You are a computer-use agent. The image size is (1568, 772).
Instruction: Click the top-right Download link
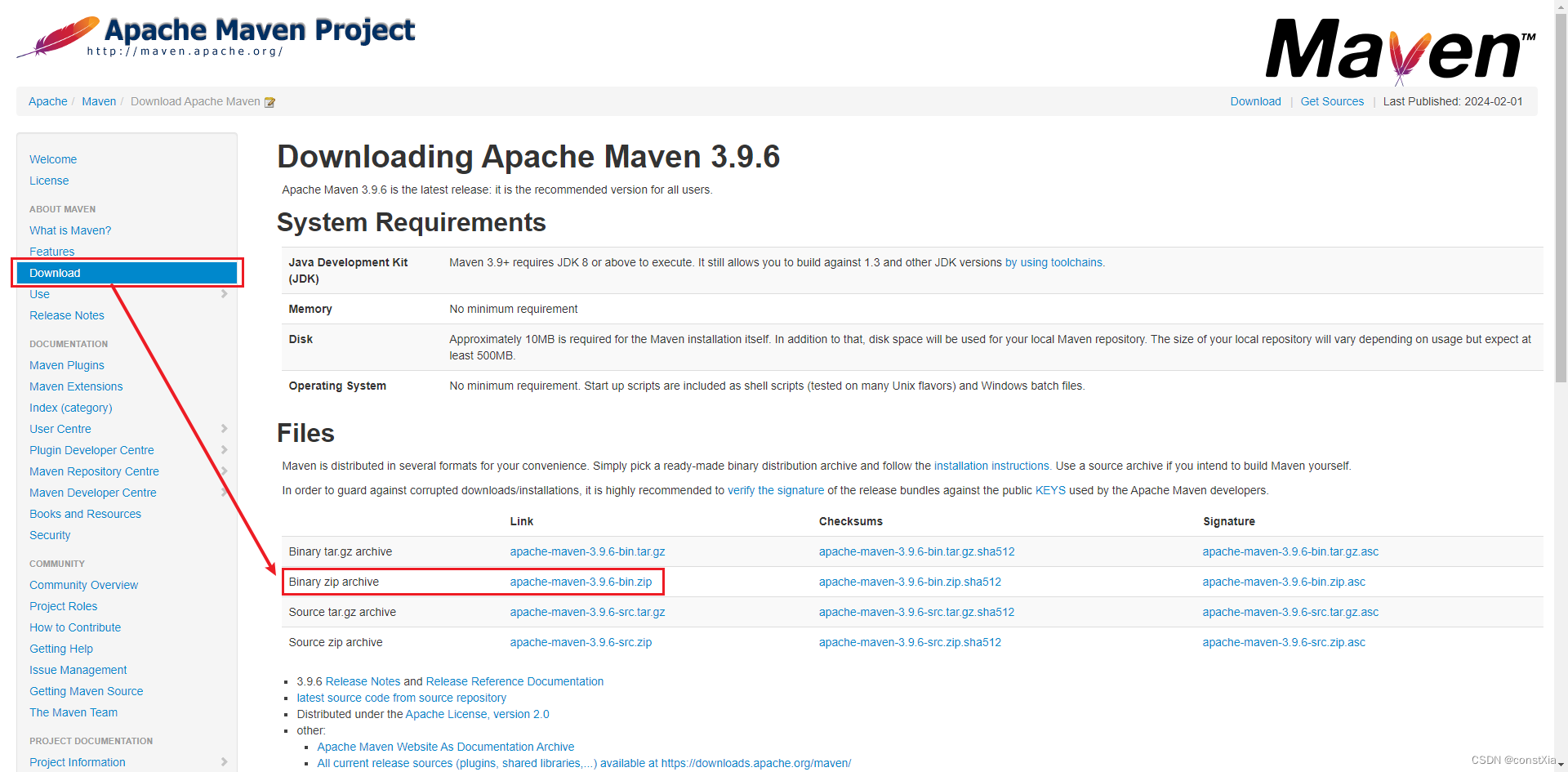coord(1255,101)
